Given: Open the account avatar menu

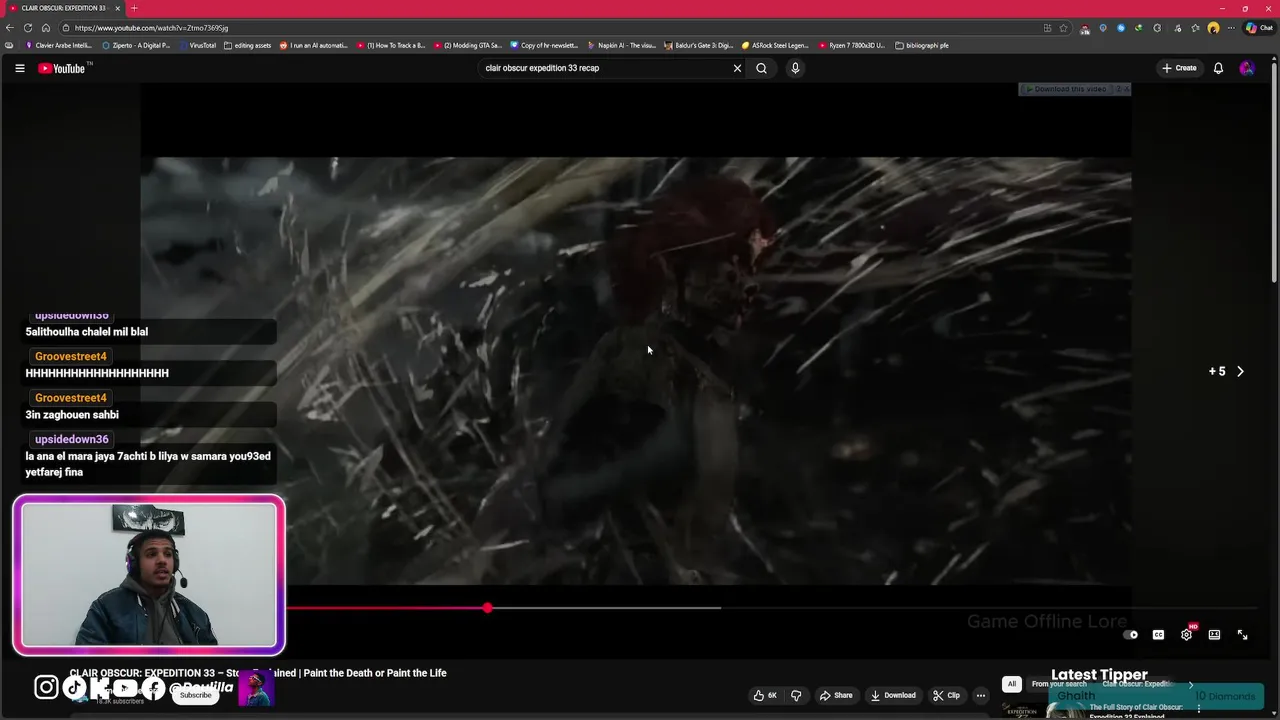Looking at the screenshot, I should (x=1246, y=68).
